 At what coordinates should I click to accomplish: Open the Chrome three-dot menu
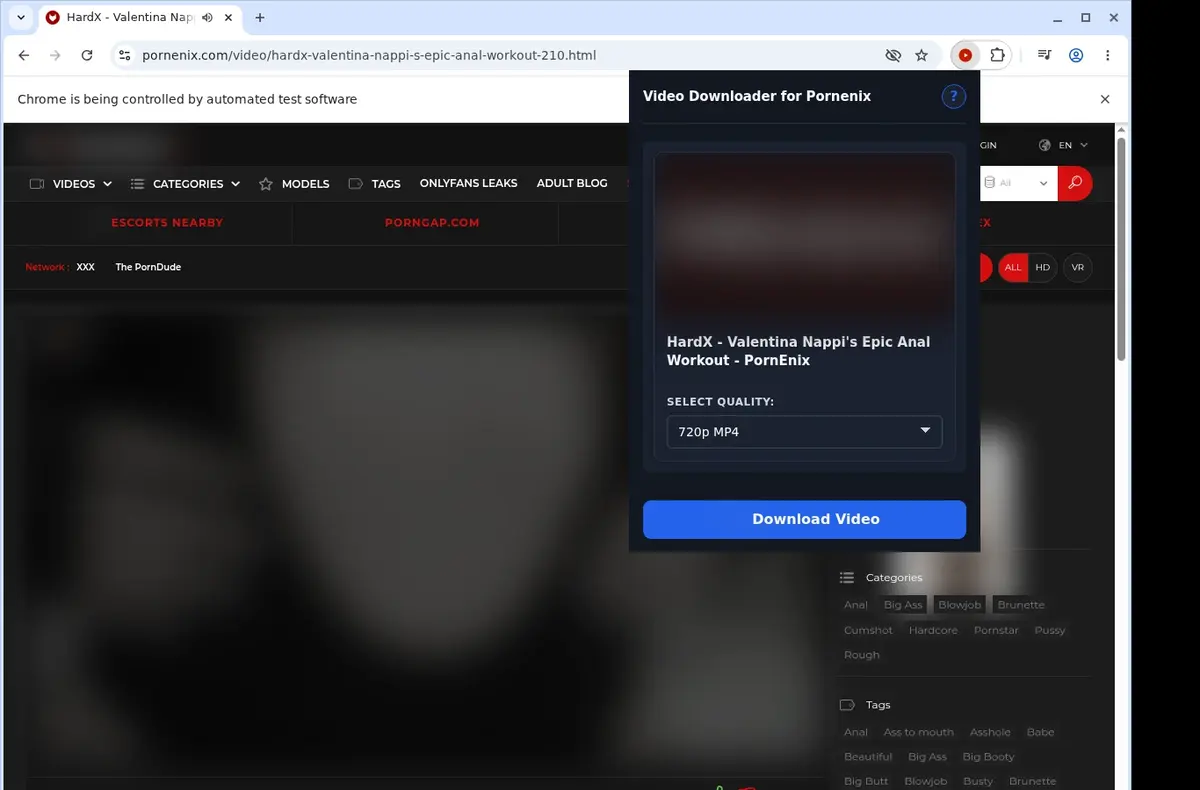coord(1107,56)
